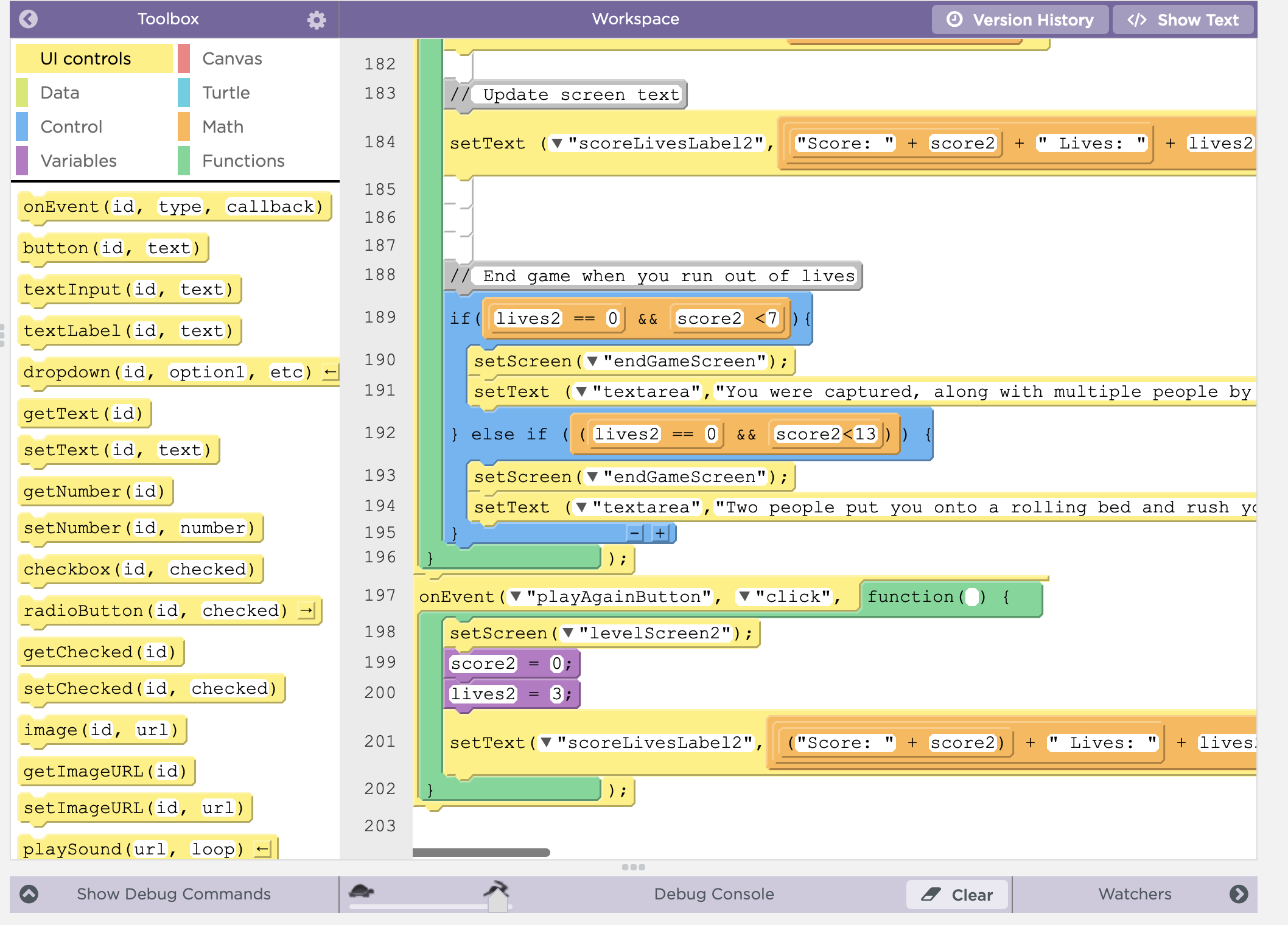1288x925 pixels.
Task: Expand Show Debug Commands with the arrow icon
Action: tap(29, 893)
